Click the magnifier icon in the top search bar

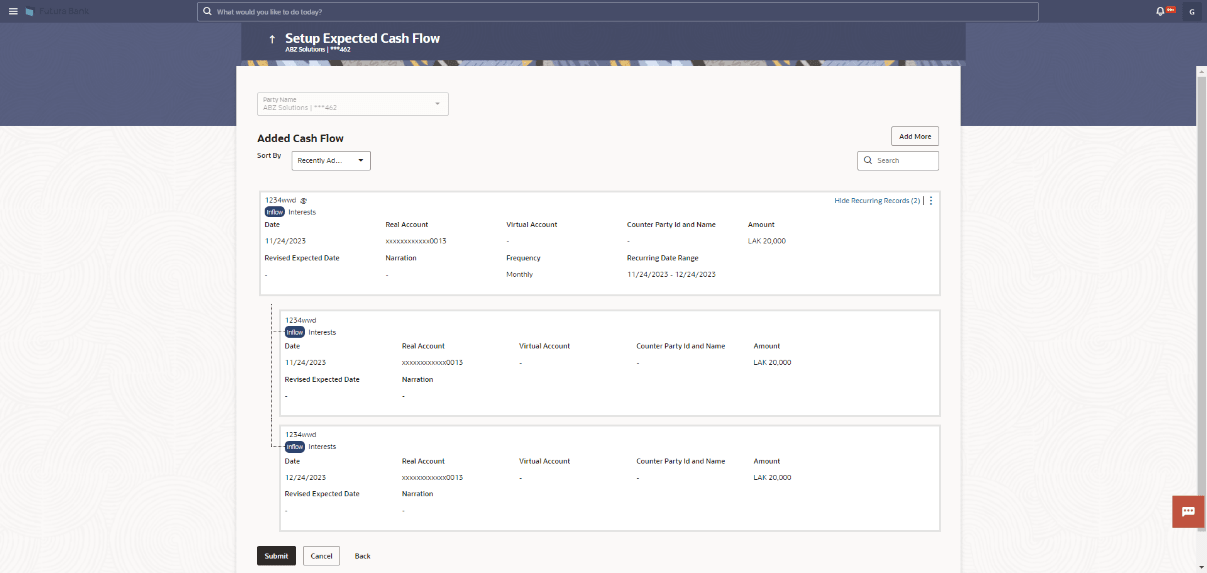207,12
